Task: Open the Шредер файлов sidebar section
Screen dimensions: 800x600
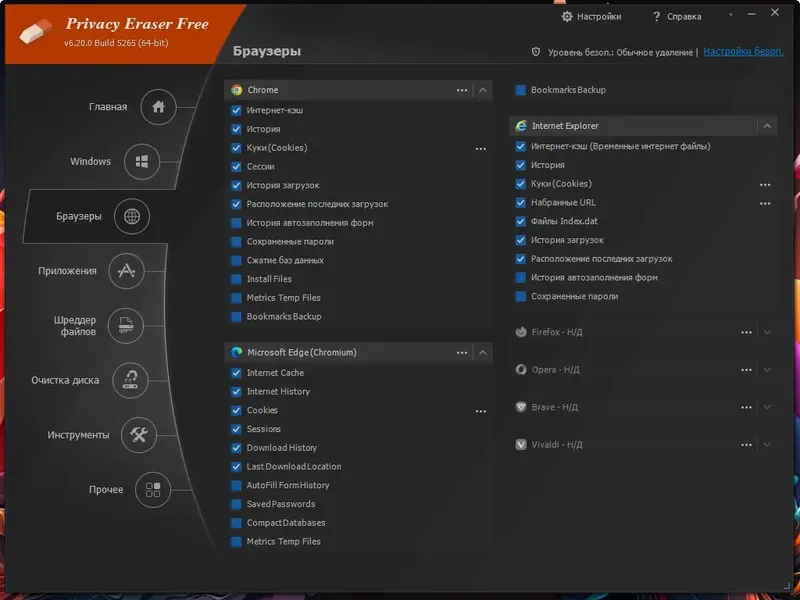Action: 125,324
